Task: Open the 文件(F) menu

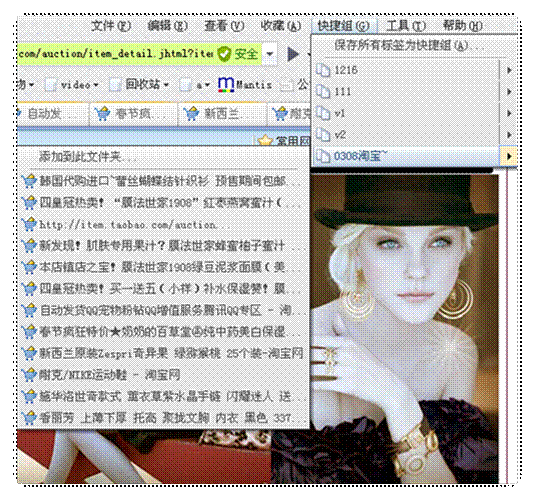Action: 111,26
